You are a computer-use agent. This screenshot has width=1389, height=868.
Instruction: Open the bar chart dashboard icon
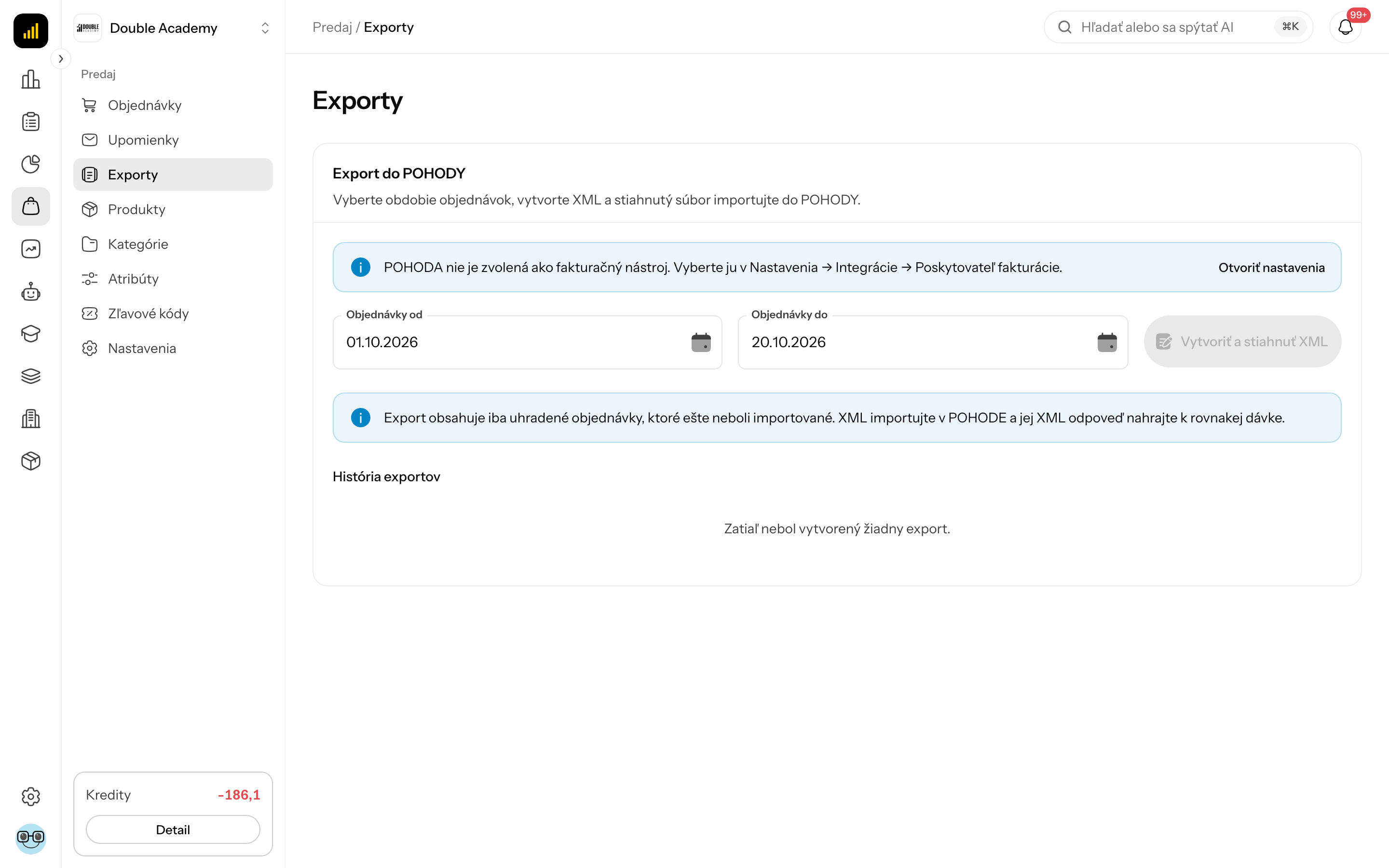point(30,79)
